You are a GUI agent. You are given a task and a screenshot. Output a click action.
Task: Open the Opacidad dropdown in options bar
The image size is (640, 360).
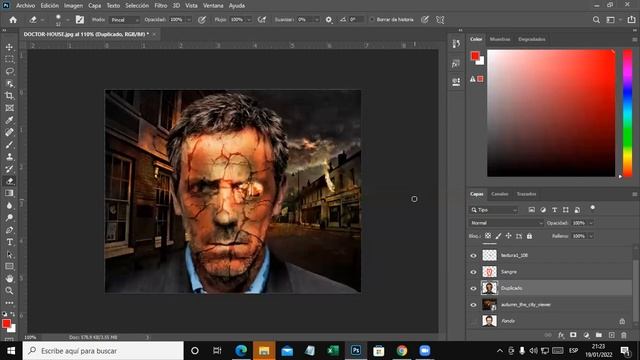(189, 20)
